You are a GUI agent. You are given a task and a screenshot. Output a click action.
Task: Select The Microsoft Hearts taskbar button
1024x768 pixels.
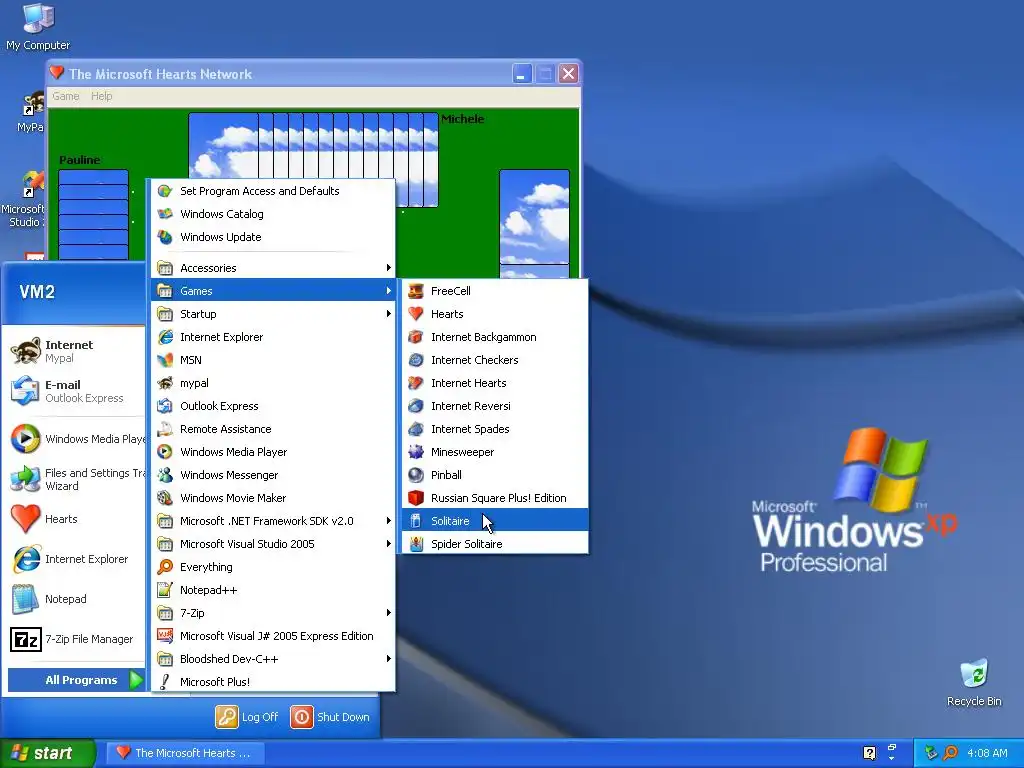[x=185, y=753]
